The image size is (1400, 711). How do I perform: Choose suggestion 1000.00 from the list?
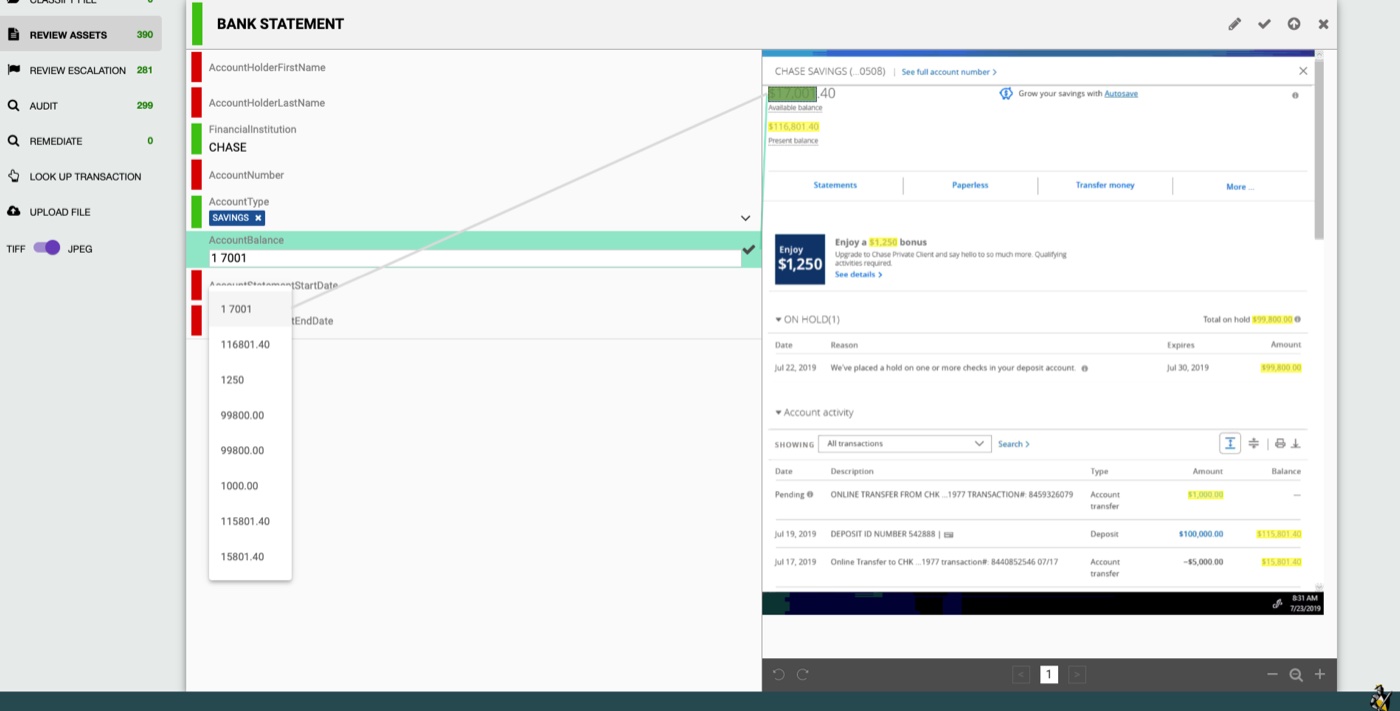(250, 486)
